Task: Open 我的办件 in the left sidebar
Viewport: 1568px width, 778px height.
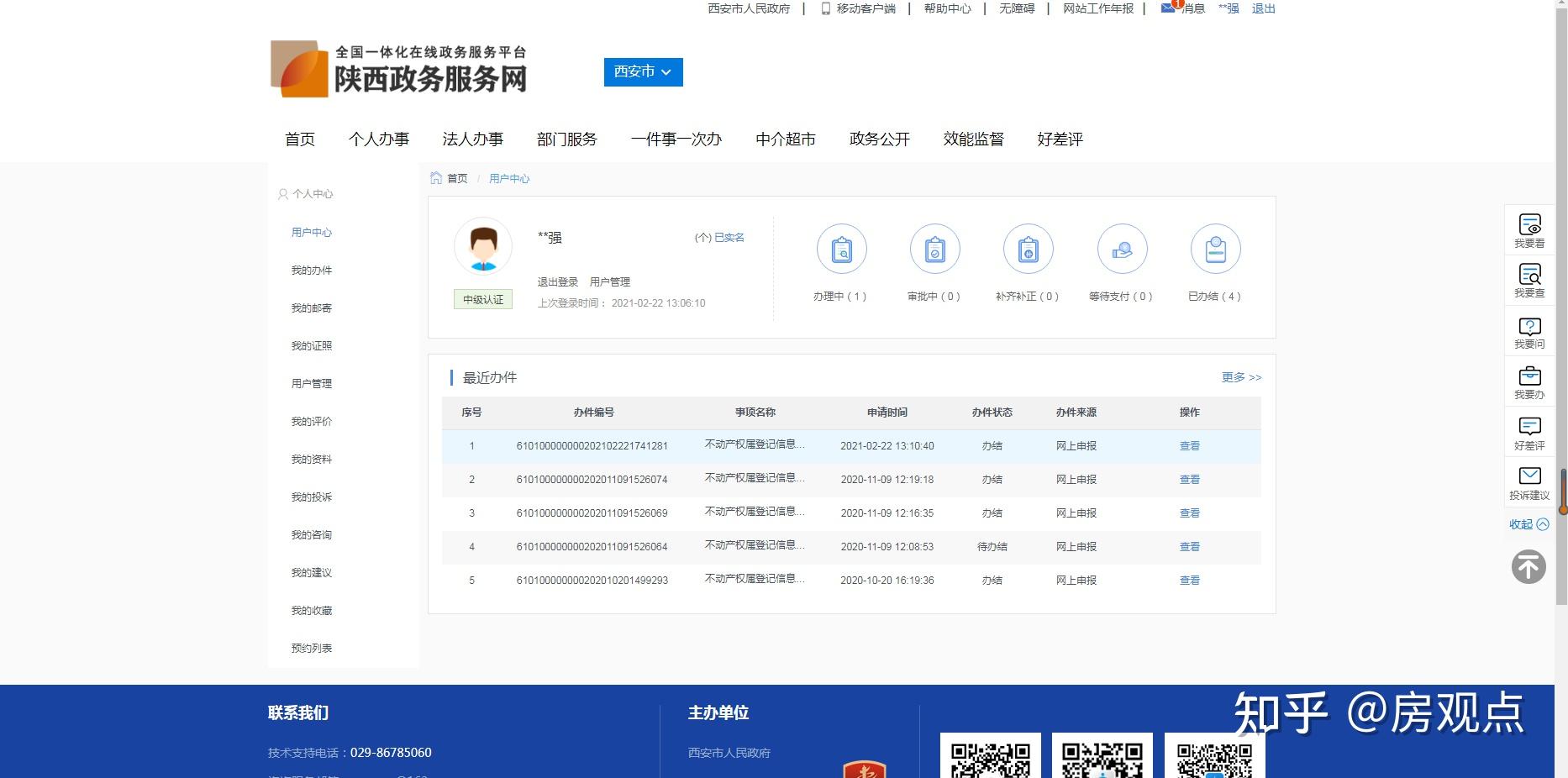Action: point(312,271)
